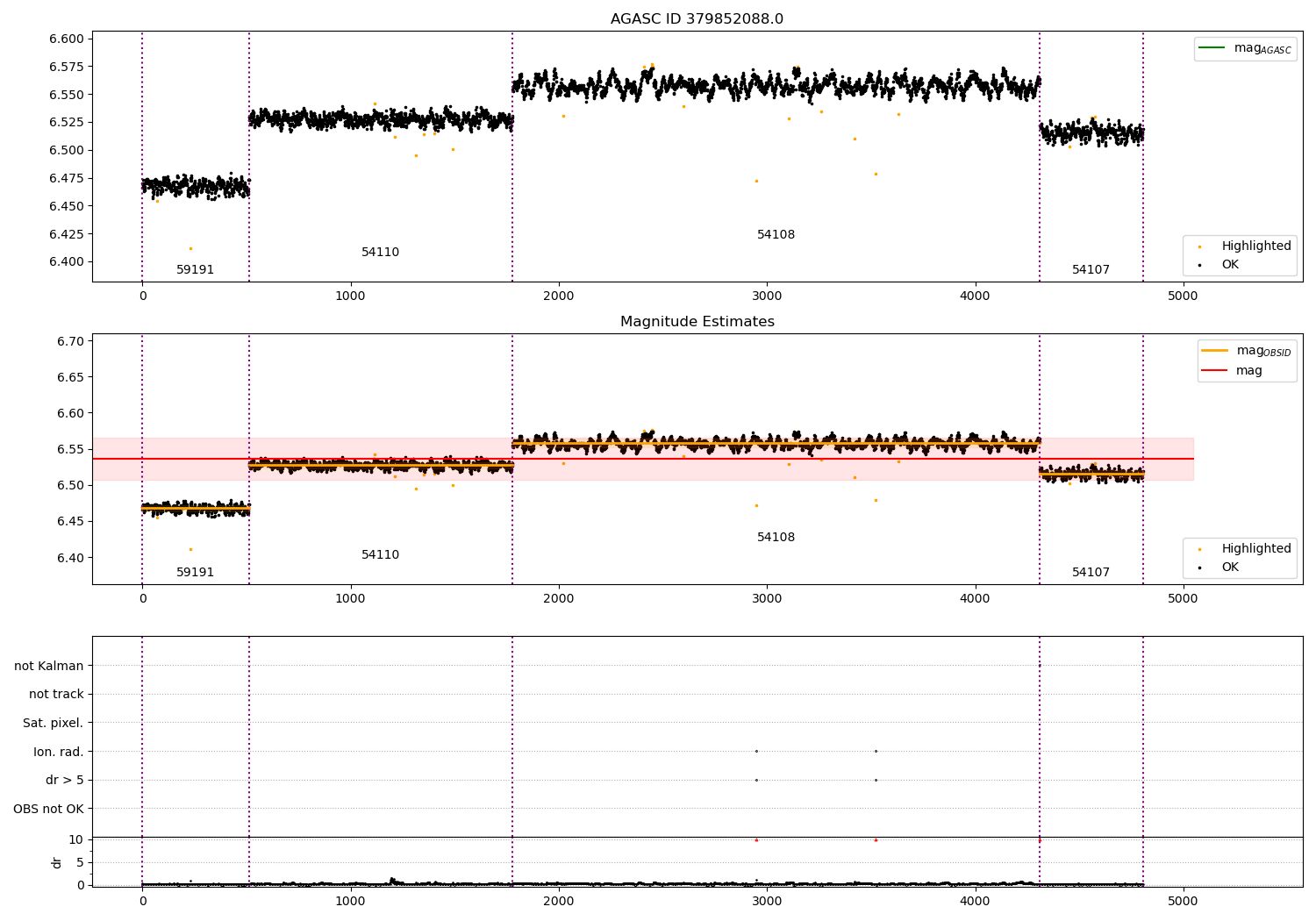This screenshot has width=1316, height=921.
Task: Click the 6.55 tick in Magnitude Estimates plot
Action: tap(71, 449)
